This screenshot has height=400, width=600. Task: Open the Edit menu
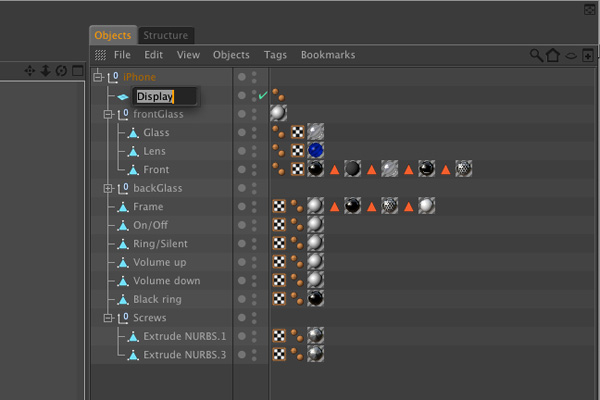pos(153,55)
